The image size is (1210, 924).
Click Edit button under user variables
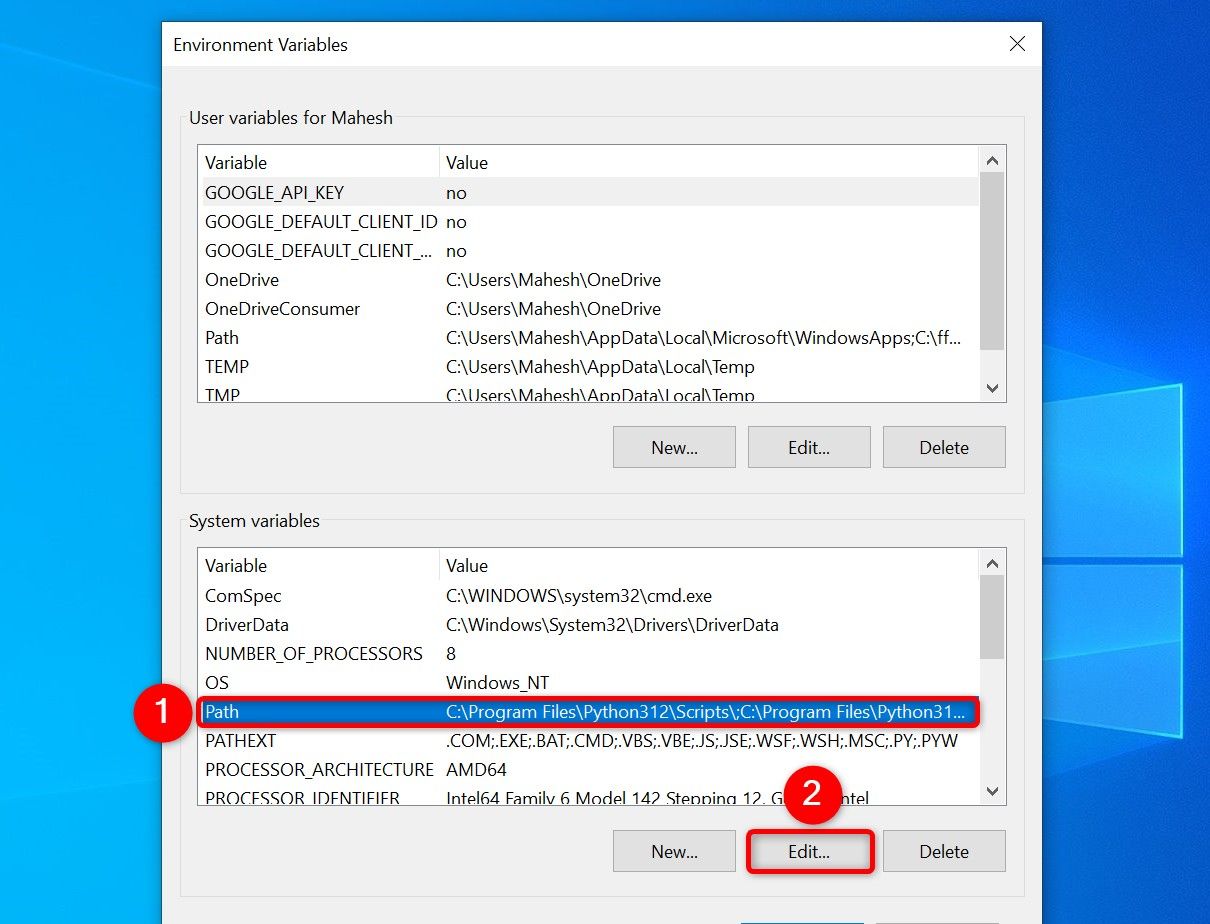[x=809, y=447]
